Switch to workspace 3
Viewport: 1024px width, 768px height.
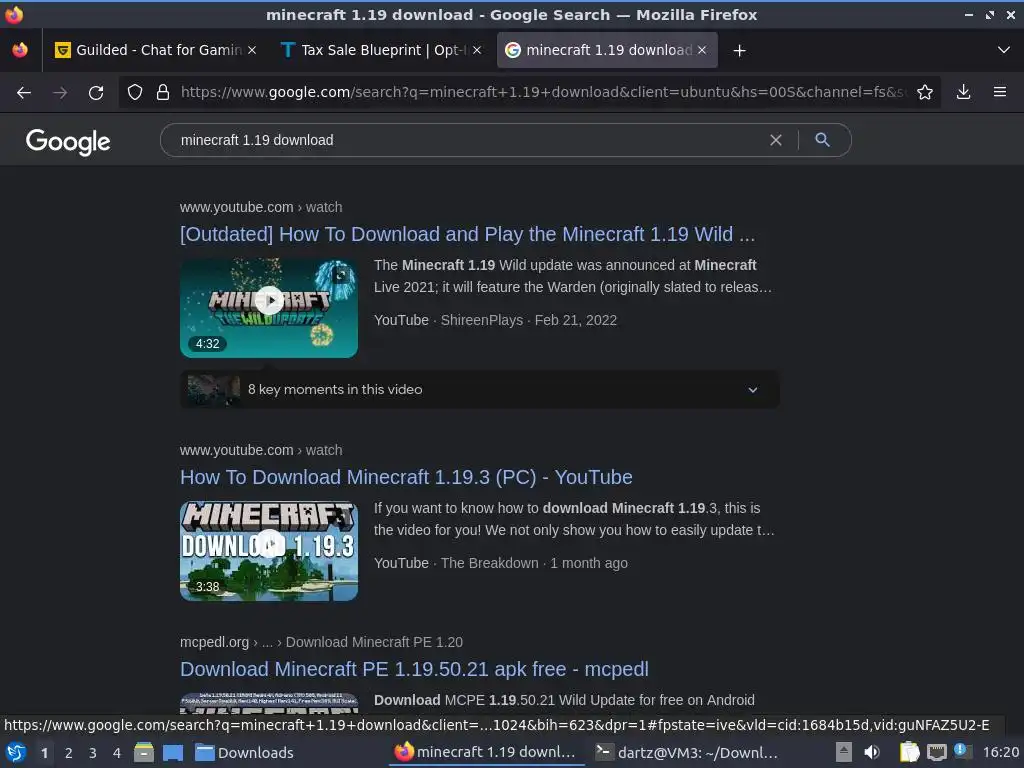(93, 752)
